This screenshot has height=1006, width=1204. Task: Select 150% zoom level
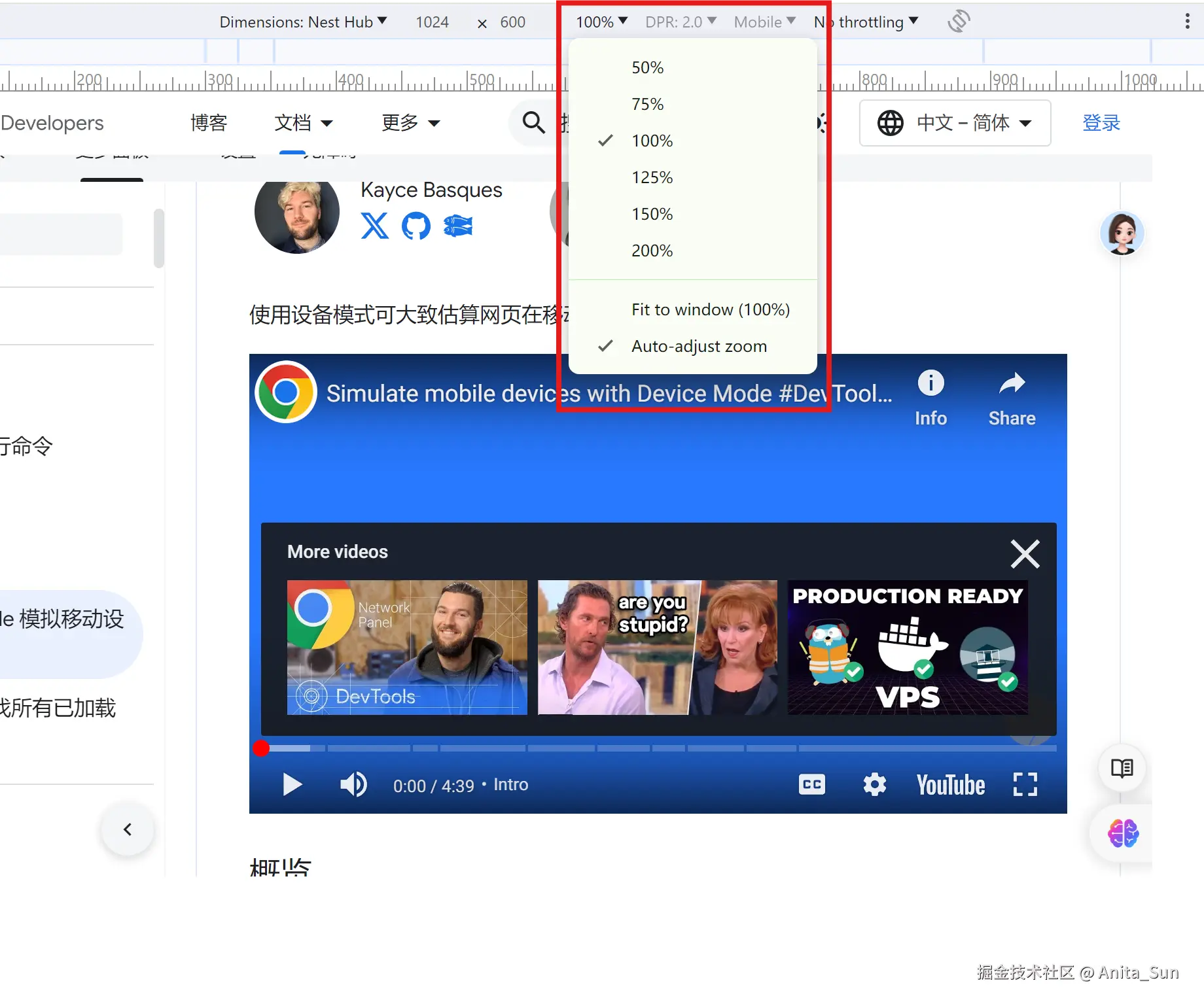click(693, 214)
